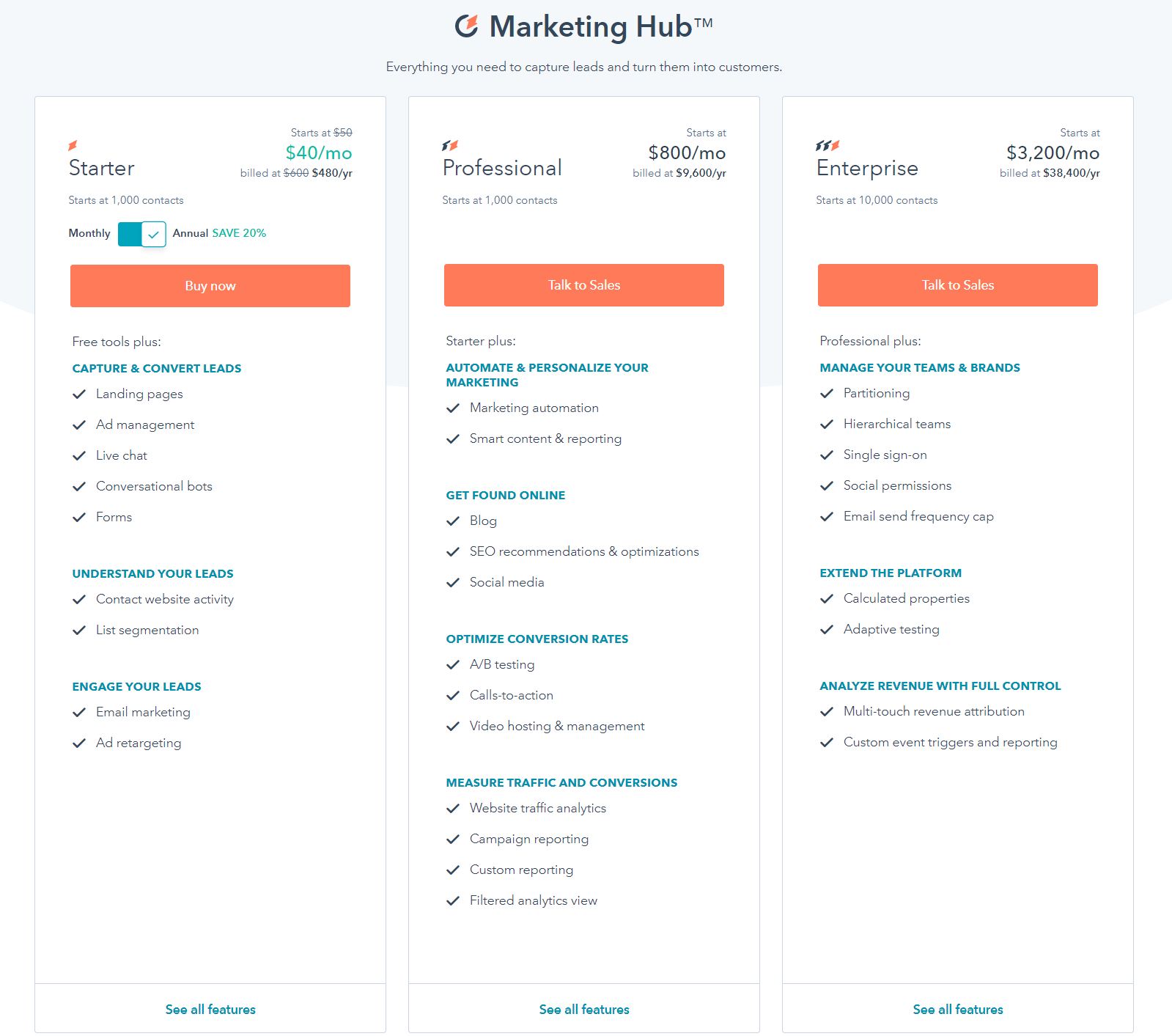
Task: Click the checkmark beside Campaign reporting
Action: (453, 840)
